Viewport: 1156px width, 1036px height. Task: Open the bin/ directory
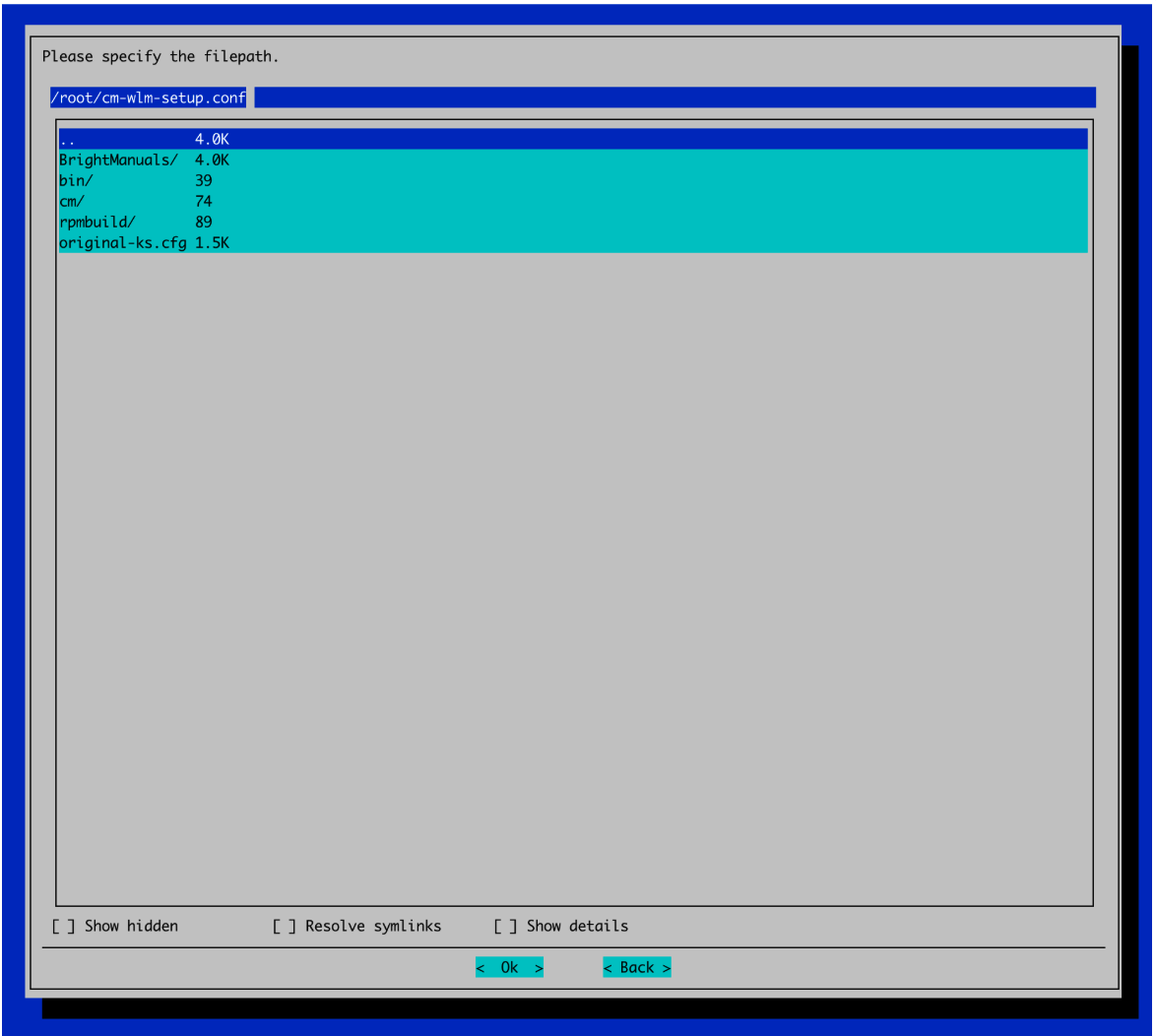(x=573, y=180)
